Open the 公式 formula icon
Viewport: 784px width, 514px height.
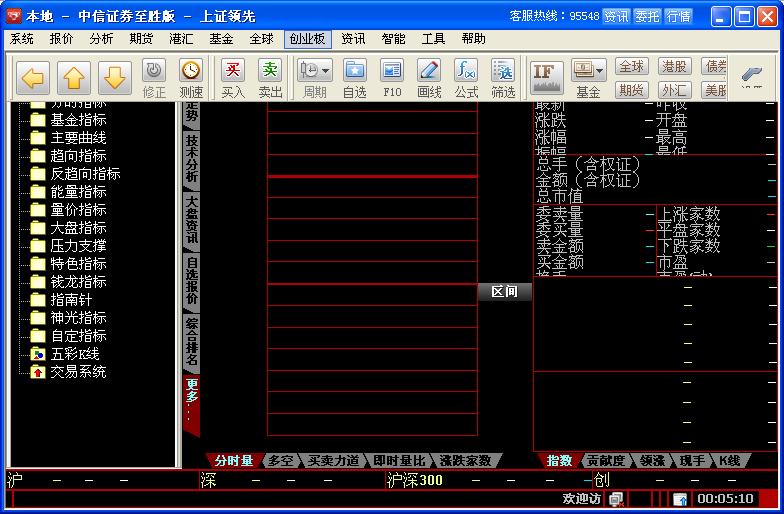coord(466,78)
